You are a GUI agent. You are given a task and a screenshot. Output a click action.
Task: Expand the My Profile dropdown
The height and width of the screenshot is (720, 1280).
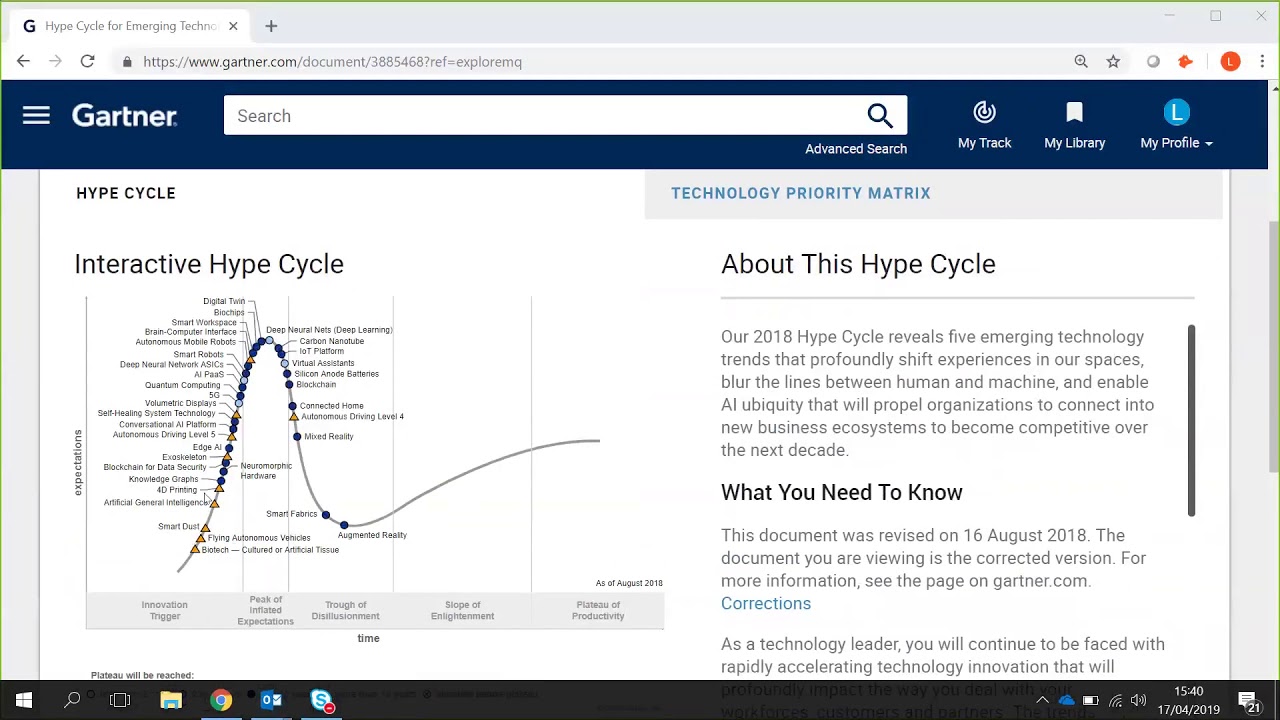(x=1176, y=126)
